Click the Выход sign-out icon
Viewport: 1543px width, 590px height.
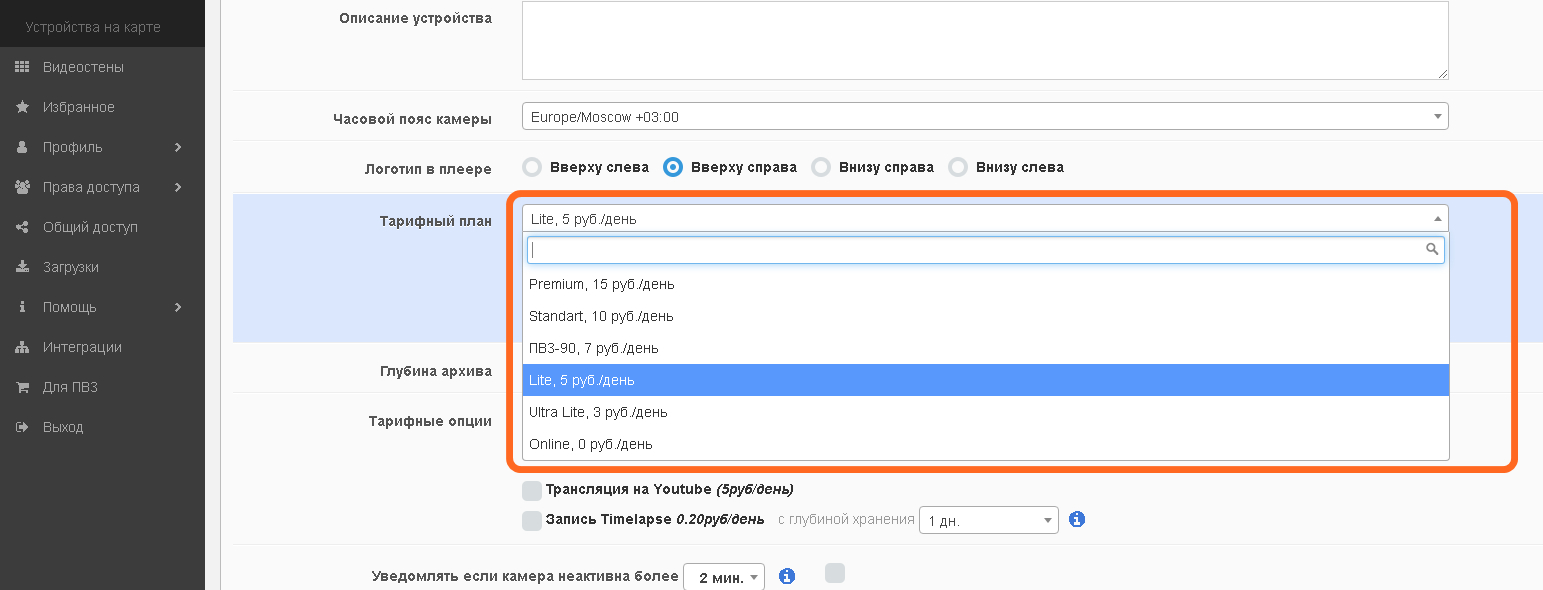coord(22,427)
